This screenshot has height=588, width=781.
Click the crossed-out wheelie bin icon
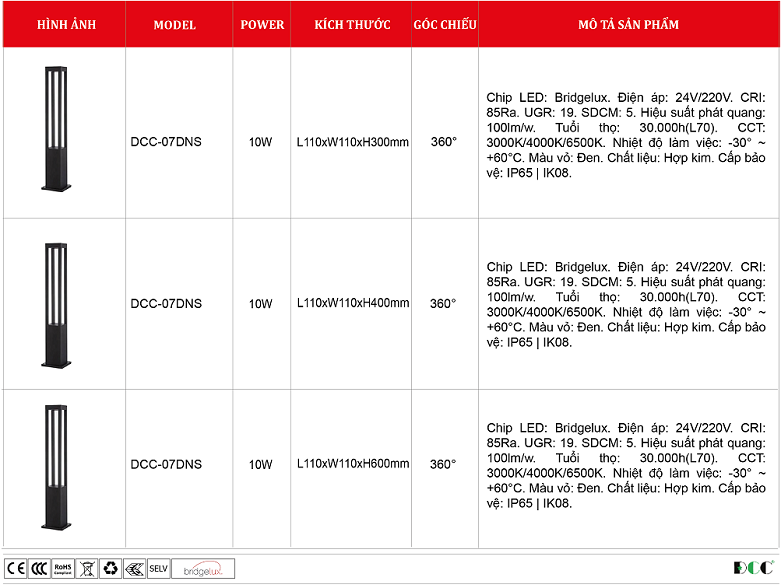tap(87, 568)
